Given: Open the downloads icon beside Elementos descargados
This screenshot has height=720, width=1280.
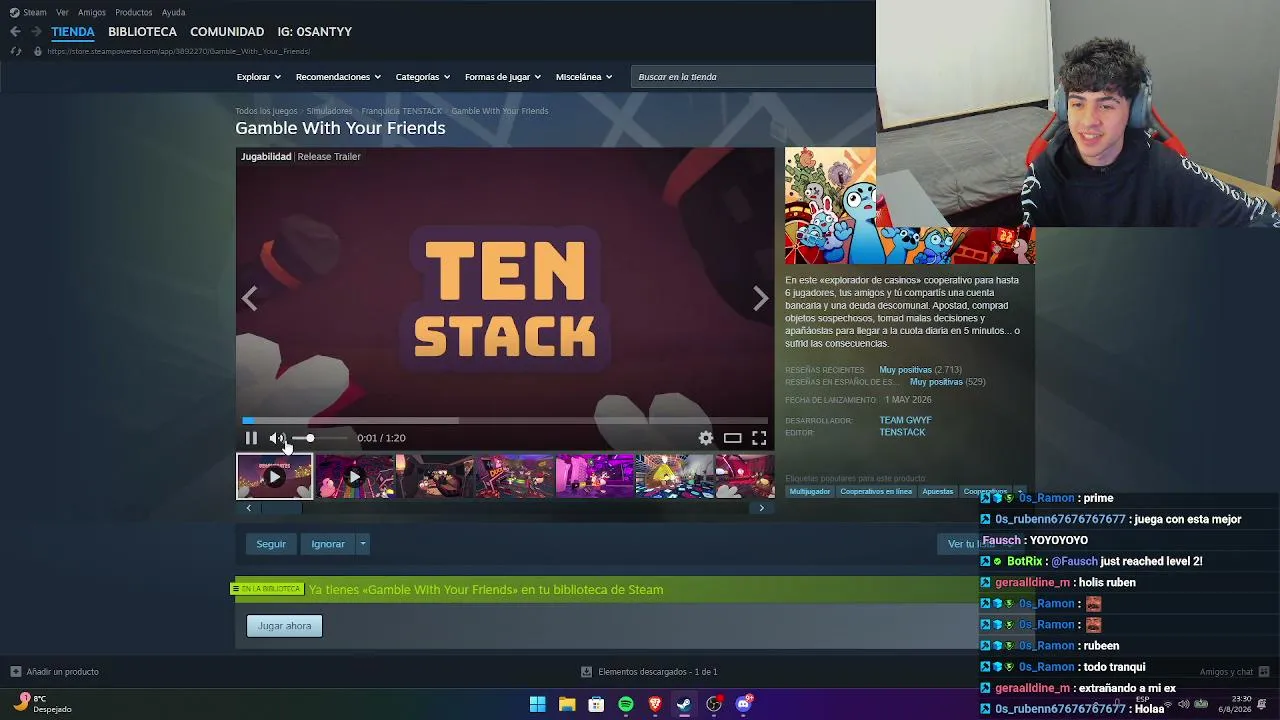Looking at the screenshot, I should pyautogui.click(x=587, y=672).
